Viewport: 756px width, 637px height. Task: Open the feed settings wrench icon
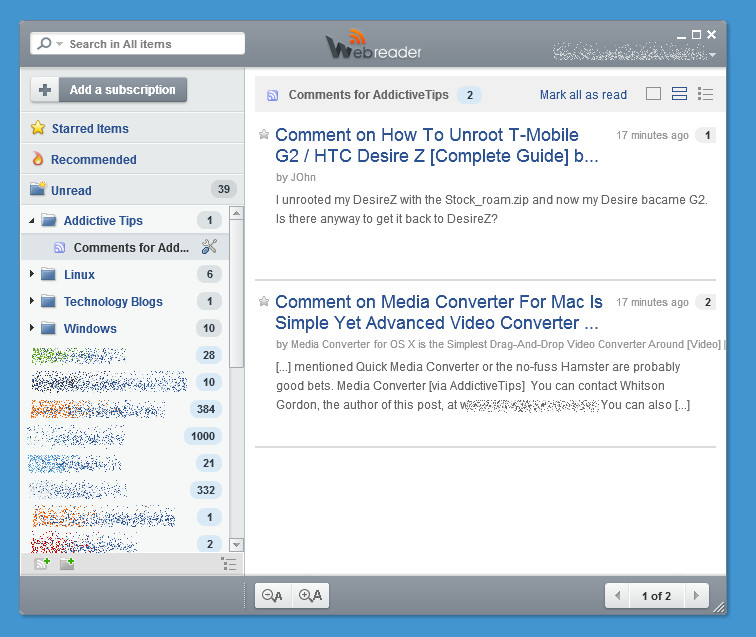click(209, 247)
